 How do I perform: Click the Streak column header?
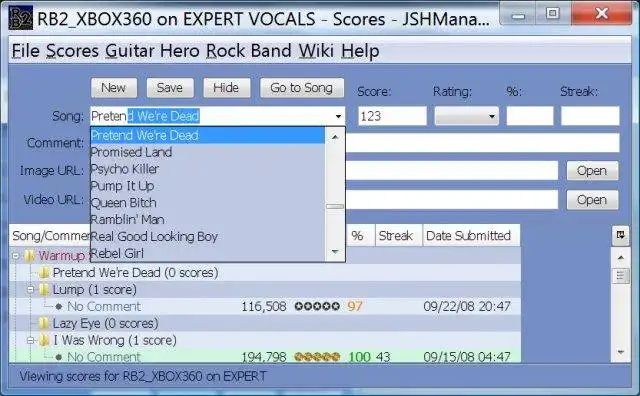(x=399, y=236)
